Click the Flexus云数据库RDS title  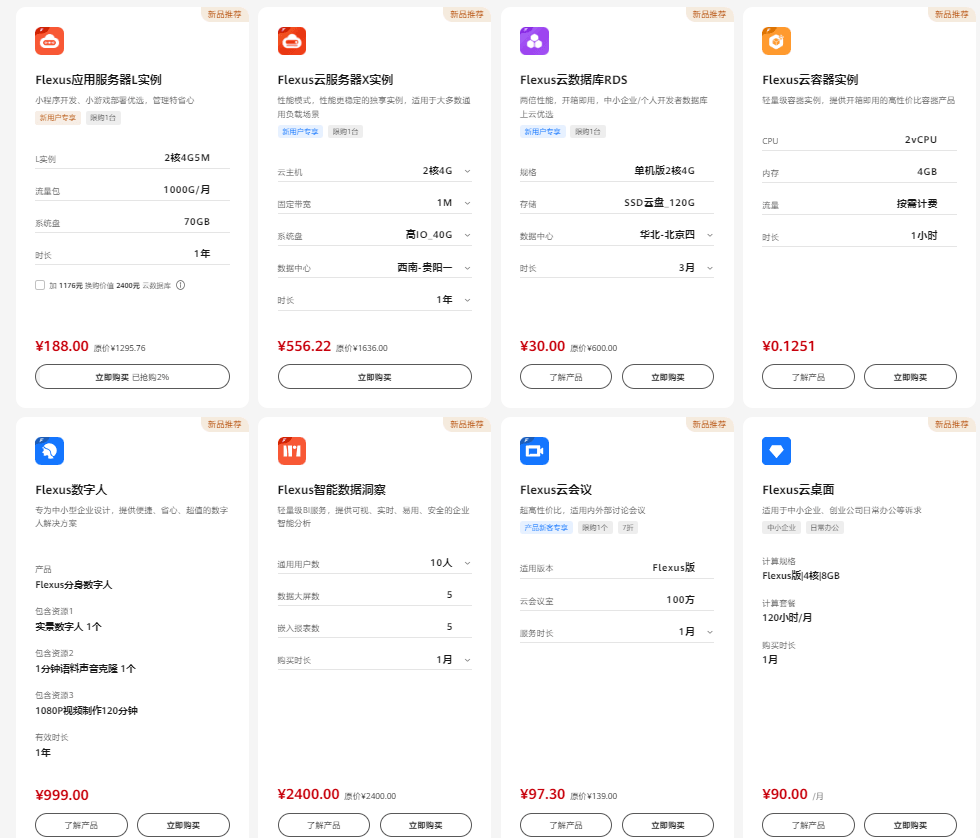tap(573, 80)
